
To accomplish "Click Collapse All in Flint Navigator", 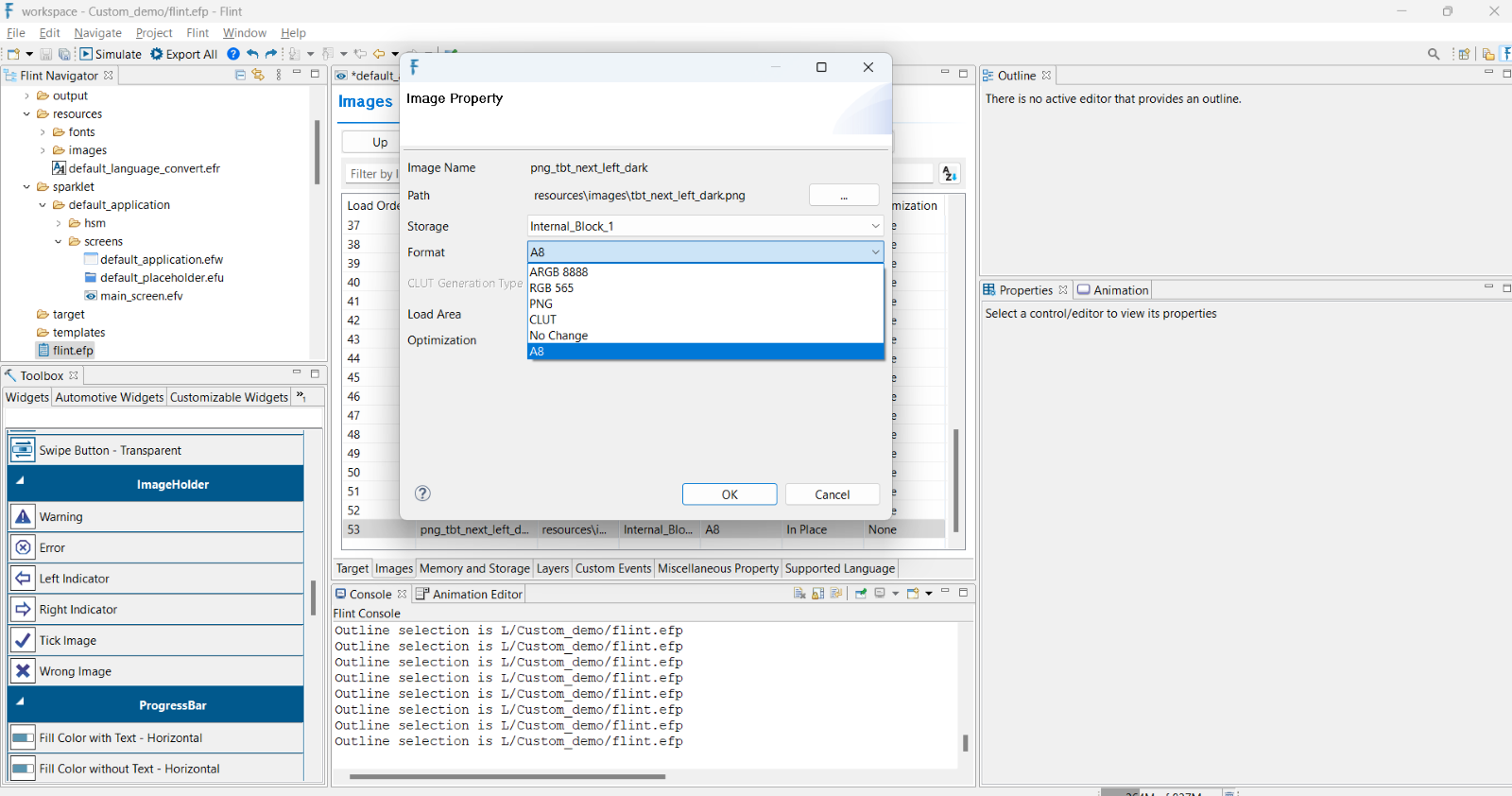I will click(x=240, y=75).
